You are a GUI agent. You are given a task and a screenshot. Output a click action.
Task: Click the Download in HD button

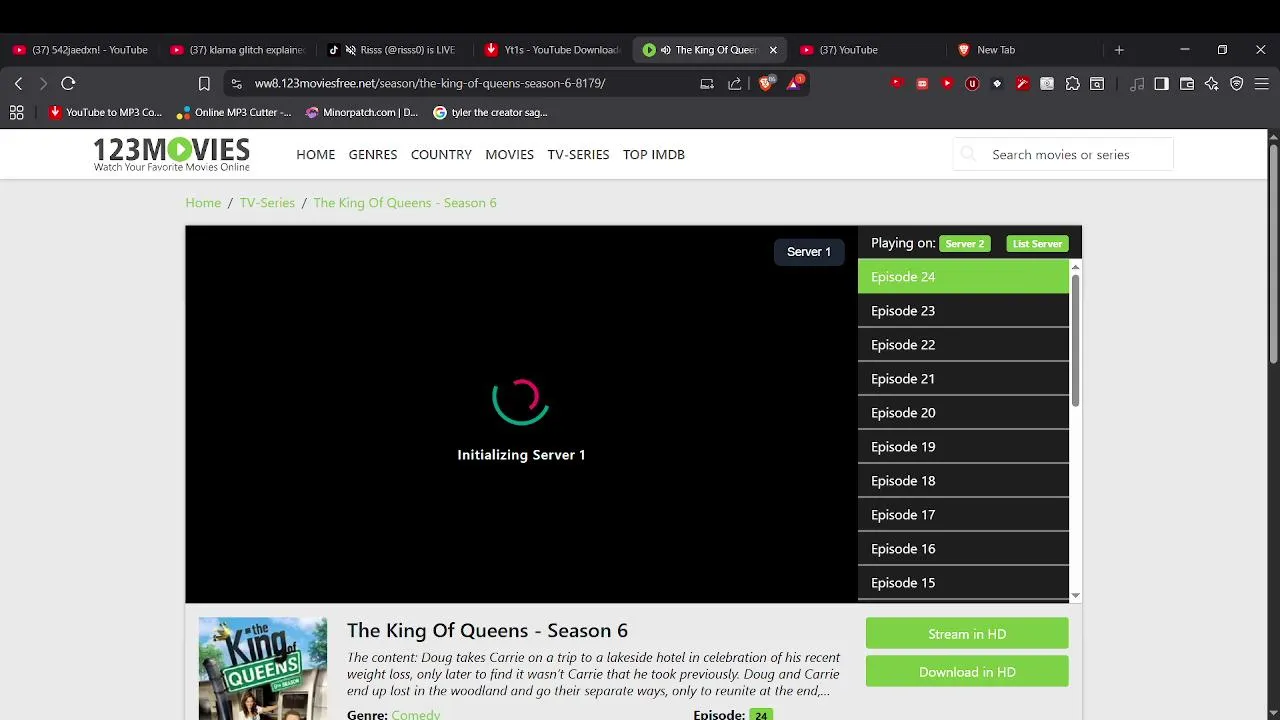(x=967, y=672)
